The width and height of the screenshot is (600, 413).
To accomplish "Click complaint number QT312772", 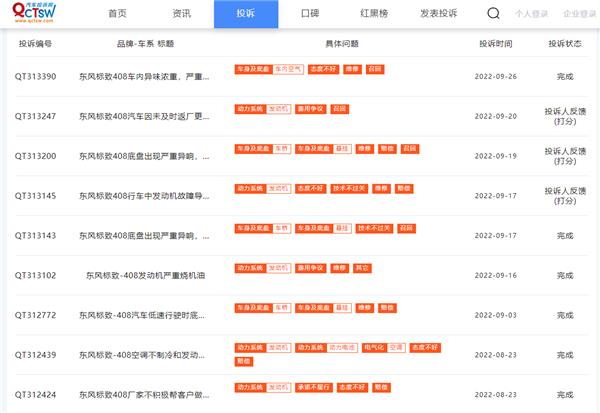I will pyautogui.click(x=36, y=315).
